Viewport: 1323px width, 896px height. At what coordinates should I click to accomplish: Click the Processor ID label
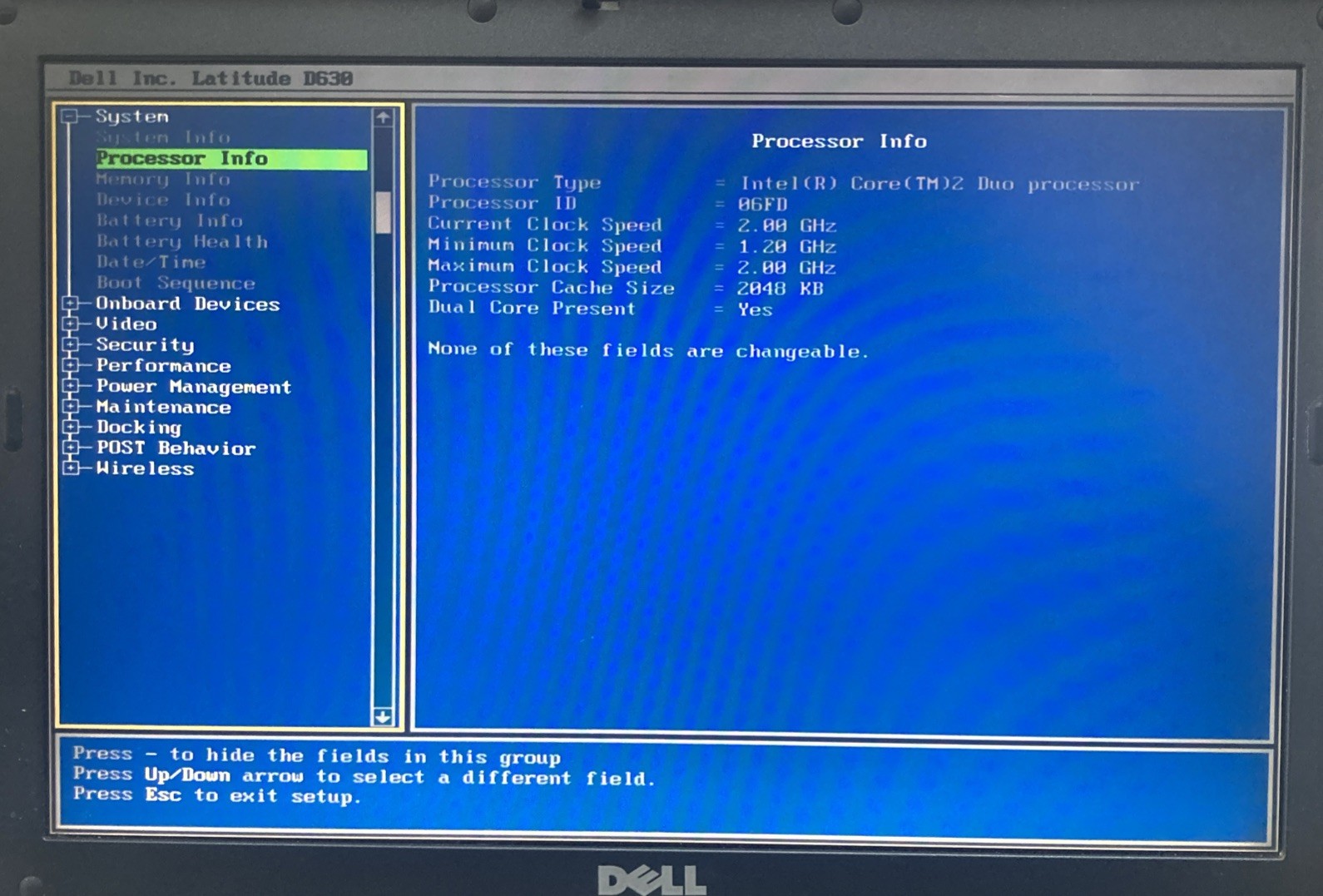pos(502,203)
